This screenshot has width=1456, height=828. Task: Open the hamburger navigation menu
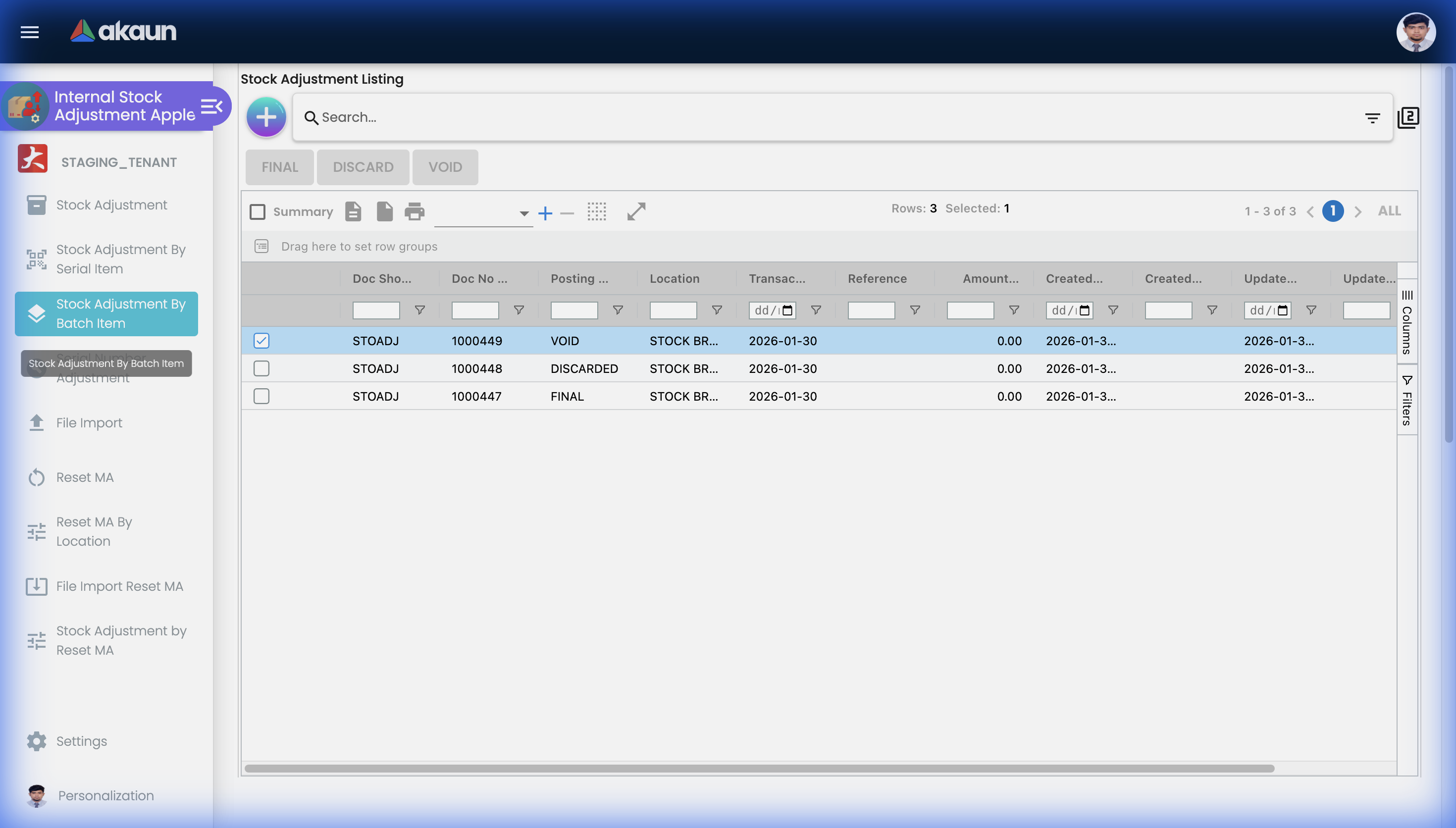pos(29,32)
